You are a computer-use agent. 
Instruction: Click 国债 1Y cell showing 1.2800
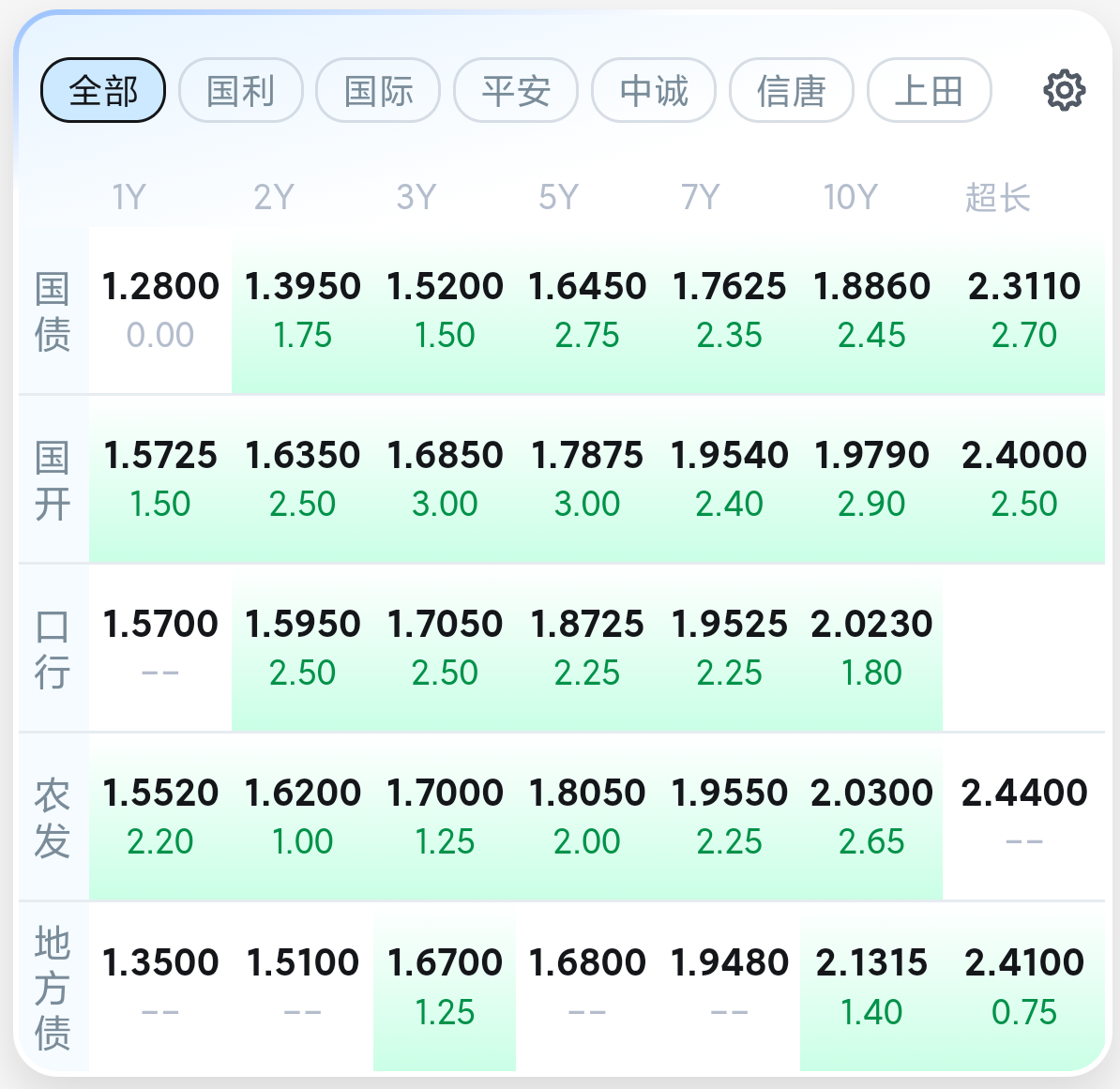click(x=160, y=310)
